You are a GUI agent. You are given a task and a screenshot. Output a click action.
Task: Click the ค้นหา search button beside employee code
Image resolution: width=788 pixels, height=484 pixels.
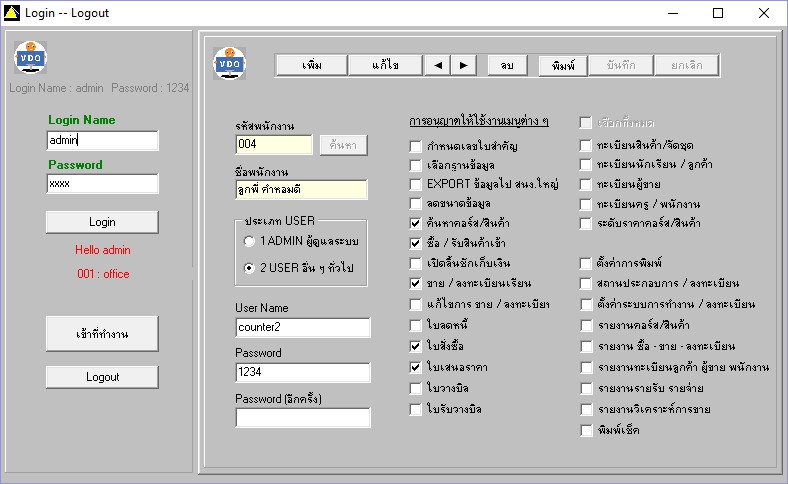click(343, 145)
